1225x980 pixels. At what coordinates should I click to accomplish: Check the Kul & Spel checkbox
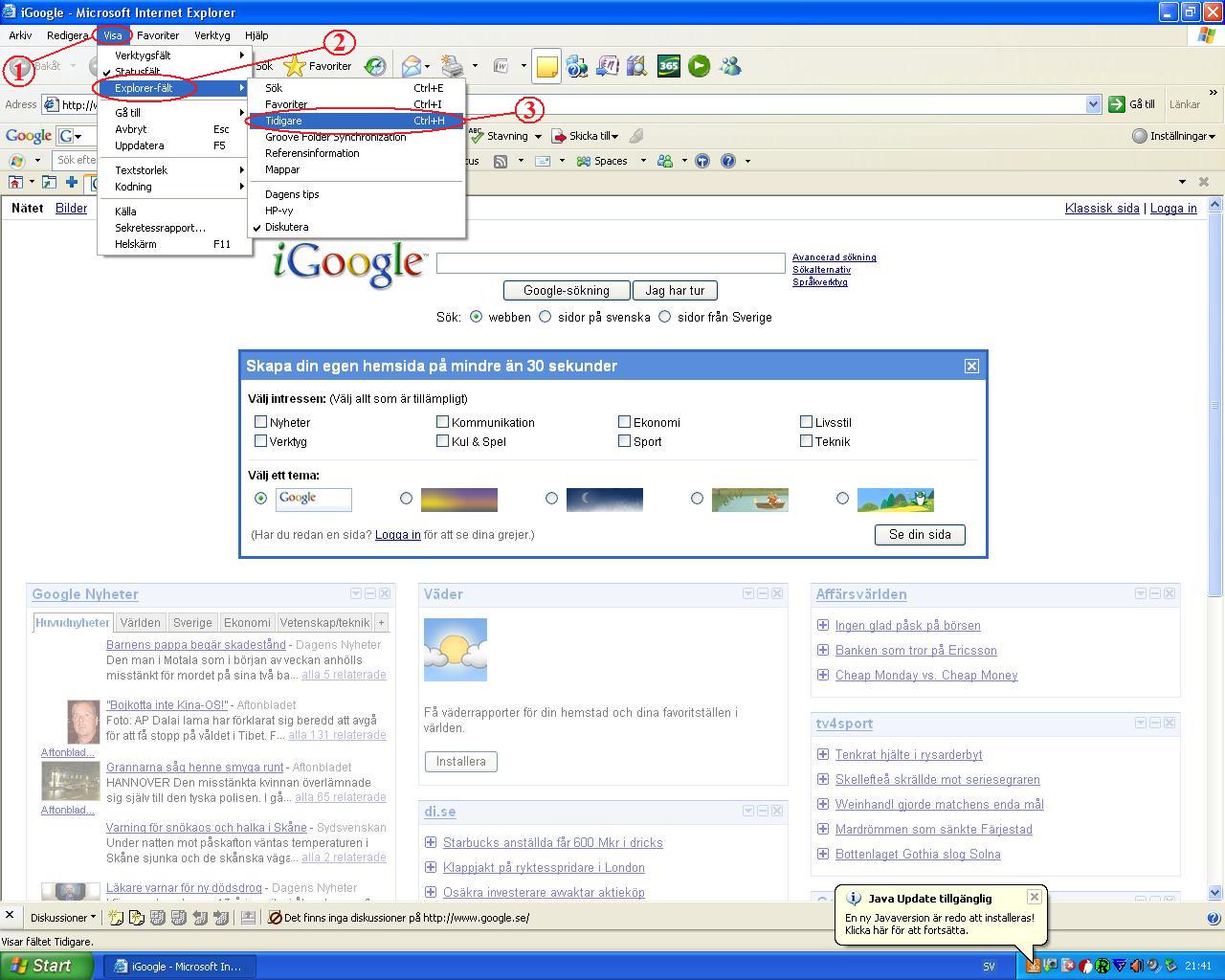442,440
